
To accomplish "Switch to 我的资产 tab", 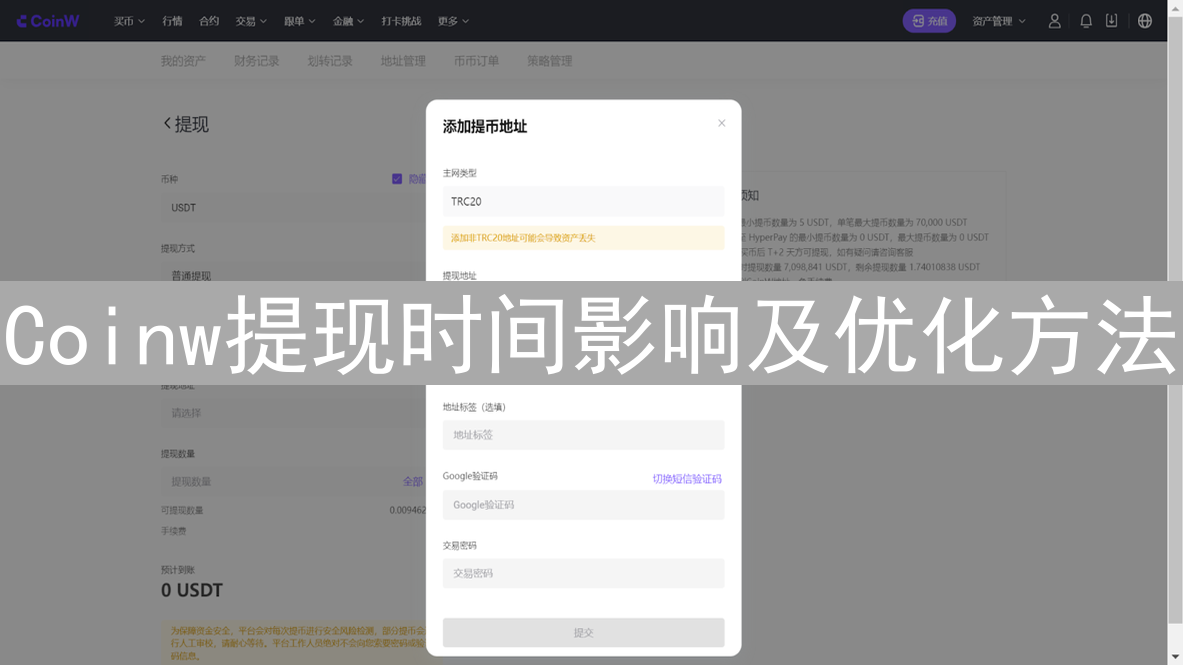I will coord(183,61).
